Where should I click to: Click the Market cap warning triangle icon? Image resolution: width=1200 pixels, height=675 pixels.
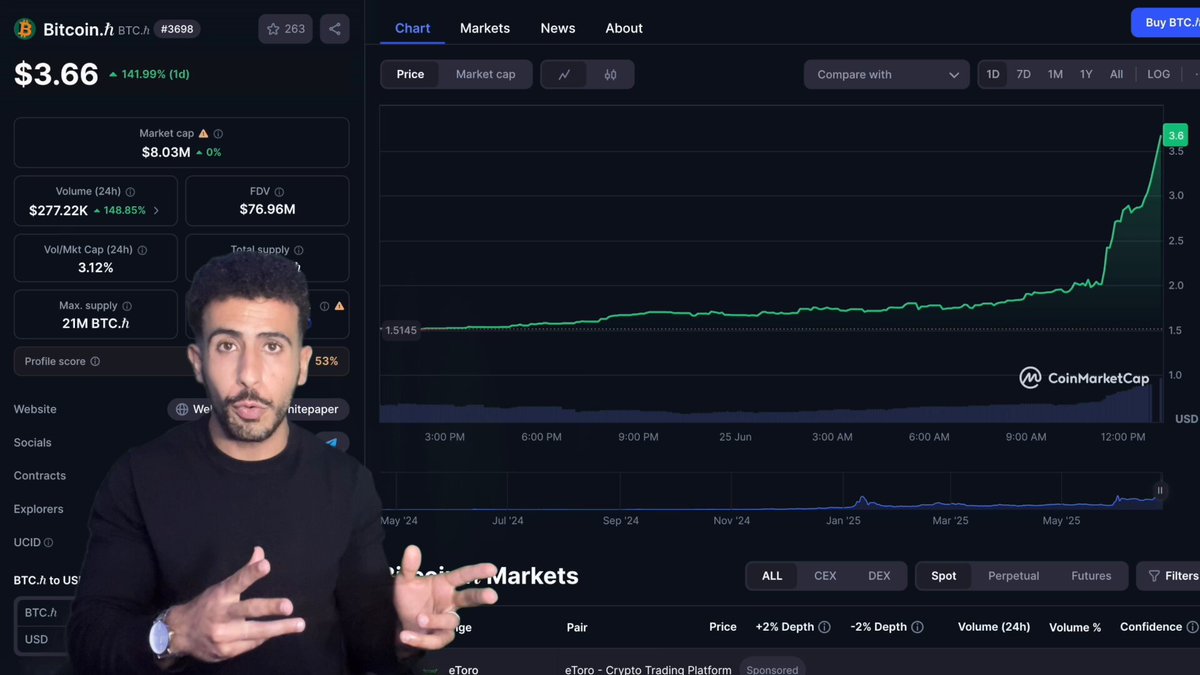pyautogui.click(x=204, y=133)
